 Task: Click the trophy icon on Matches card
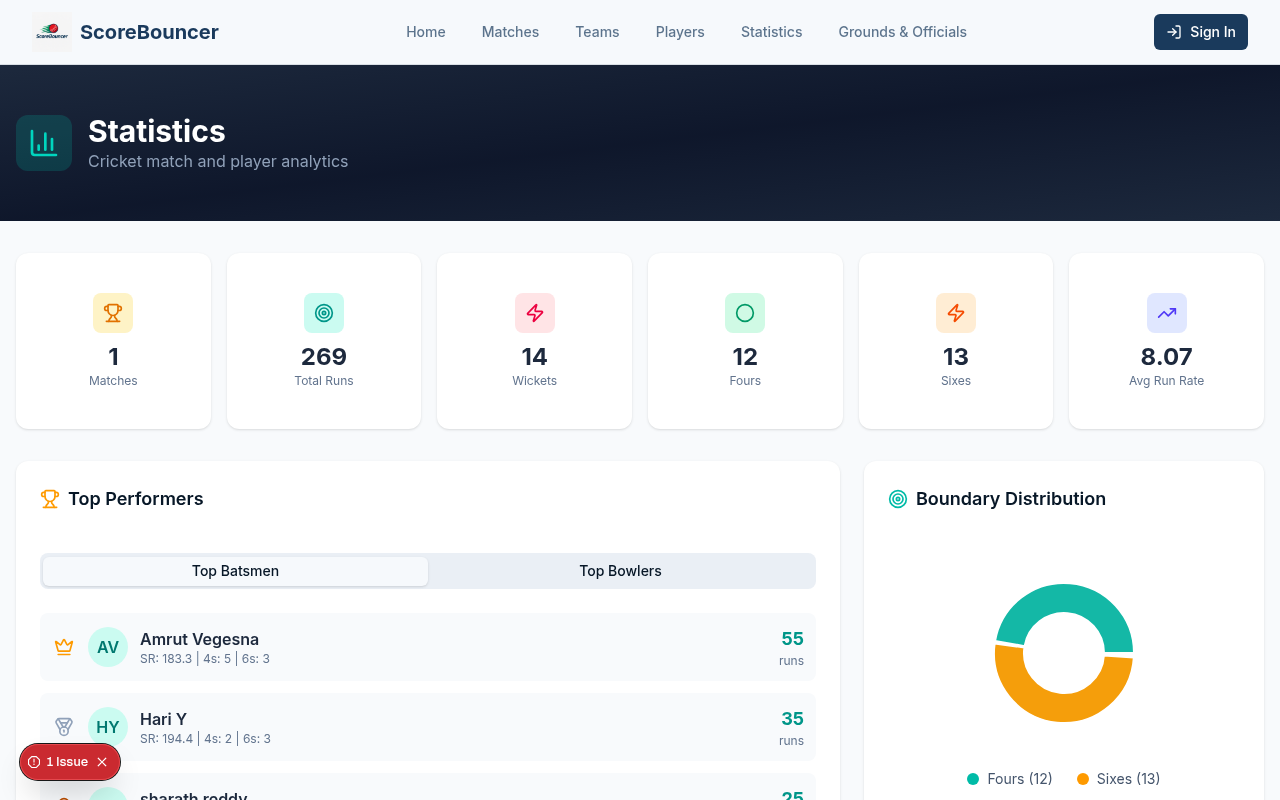click(x=113, y=313)
